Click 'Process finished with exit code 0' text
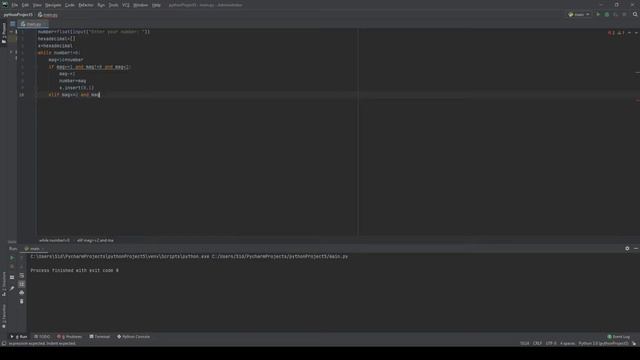The image size is (640, 360). (75, 270)
